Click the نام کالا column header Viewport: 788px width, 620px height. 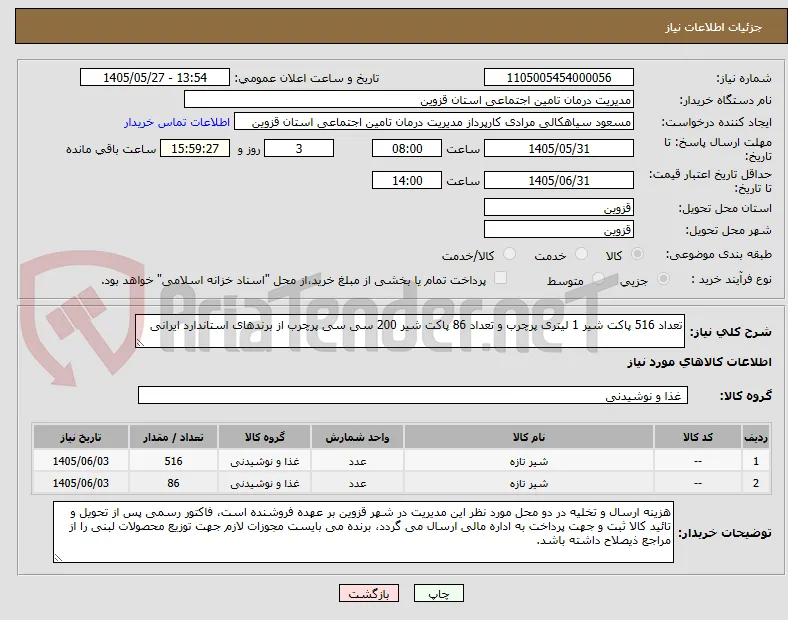point(529,437)
